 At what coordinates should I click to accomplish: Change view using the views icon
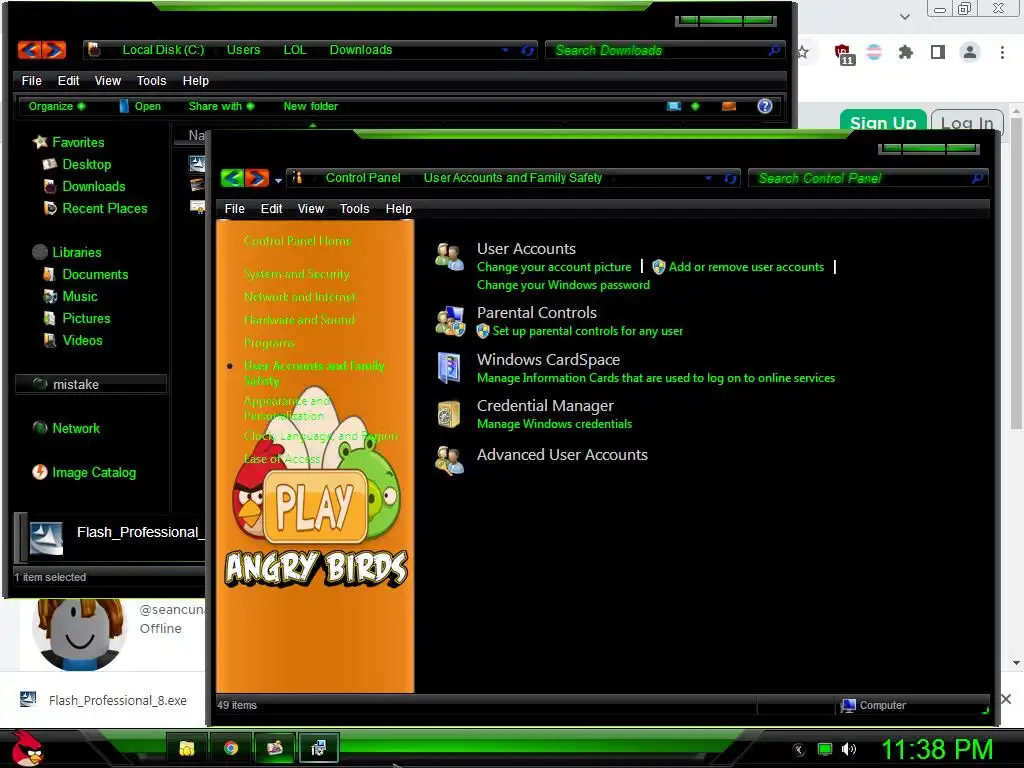pos(674,106)
